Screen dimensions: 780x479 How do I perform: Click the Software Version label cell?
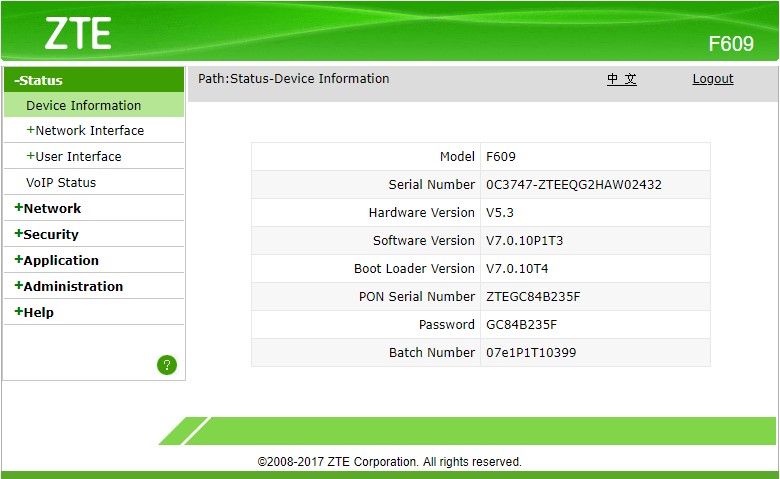[x=366, y=240]
